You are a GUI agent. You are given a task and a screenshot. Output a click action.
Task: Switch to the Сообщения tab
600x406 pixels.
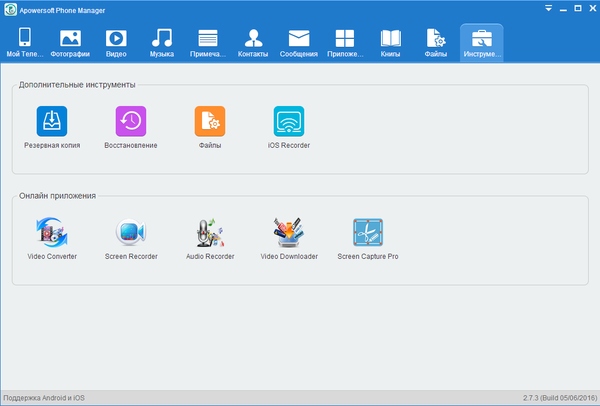pyautogui.click(x=299, y=43)
